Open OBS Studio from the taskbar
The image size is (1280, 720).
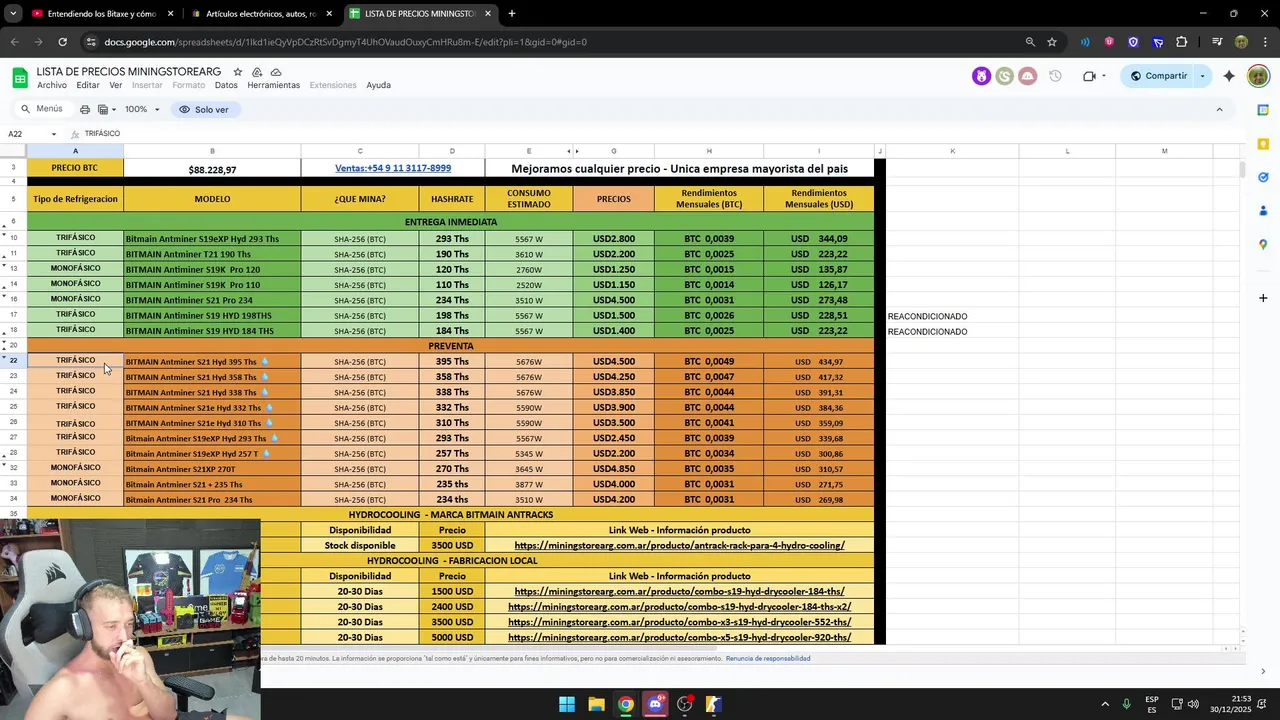coord(684,704)
